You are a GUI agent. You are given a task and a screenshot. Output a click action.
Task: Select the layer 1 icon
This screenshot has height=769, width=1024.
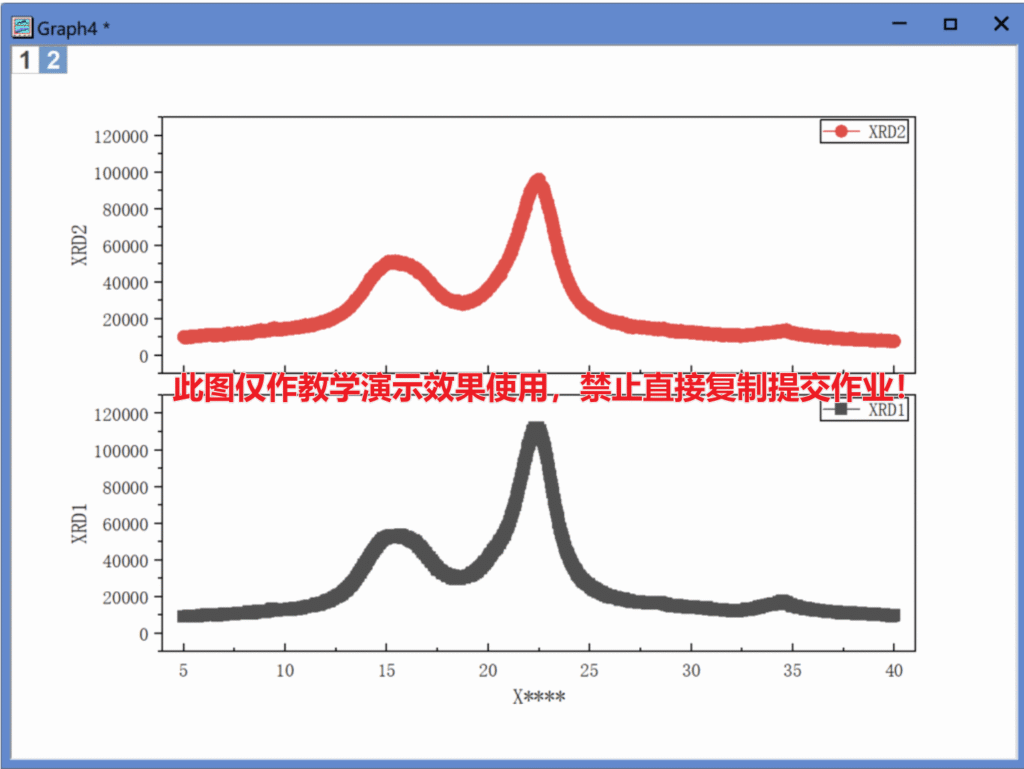point(25,60)
